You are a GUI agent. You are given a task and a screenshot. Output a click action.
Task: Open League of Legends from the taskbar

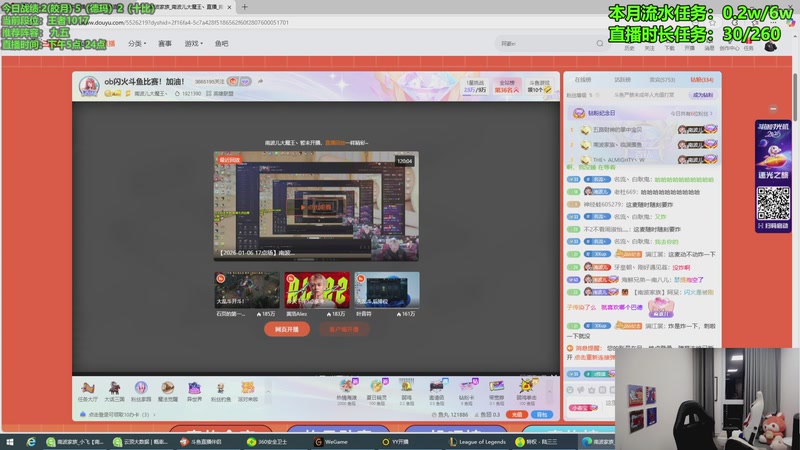477,442
